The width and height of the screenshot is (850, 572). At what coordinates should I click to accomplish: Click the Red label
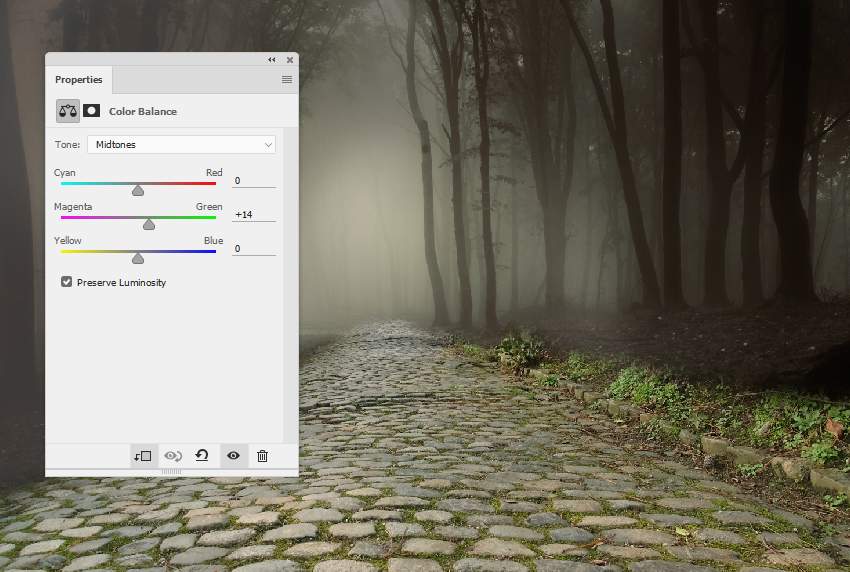point(214,172)
